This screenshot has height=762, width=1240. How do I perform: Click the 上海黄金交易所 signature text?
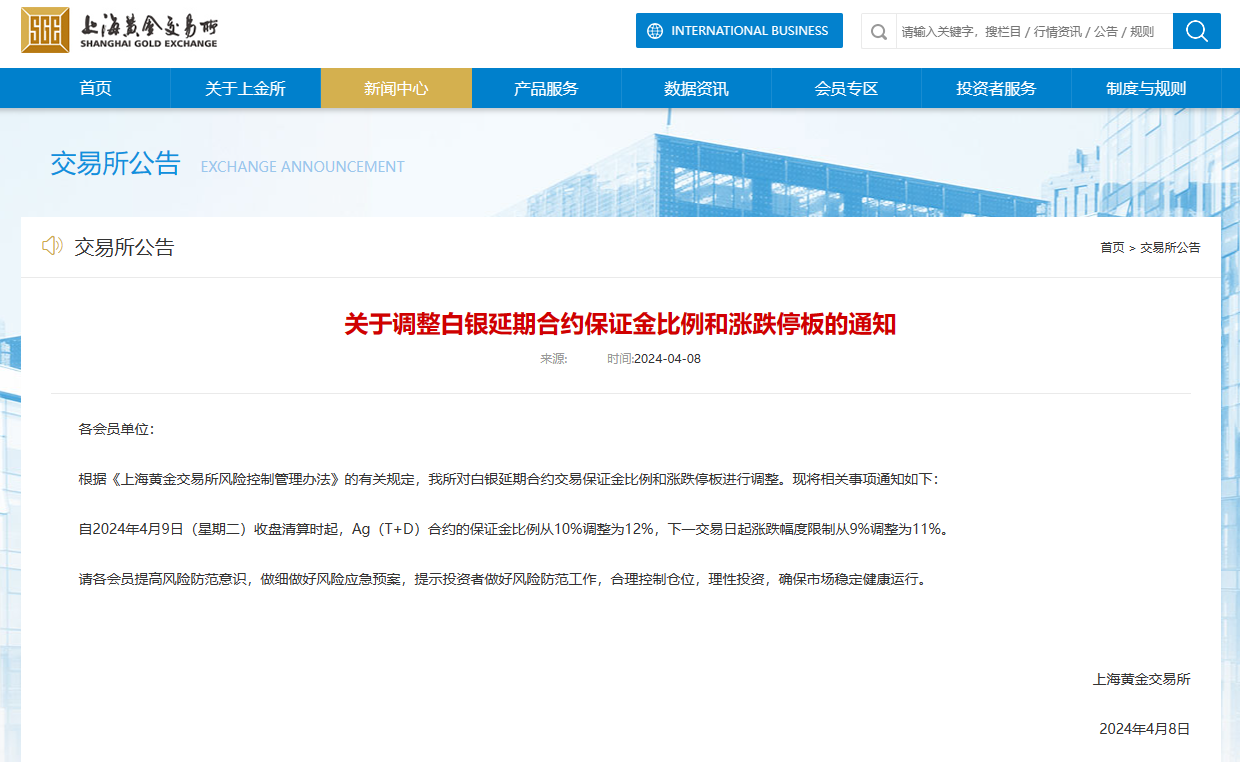[x=1142, y=679]
